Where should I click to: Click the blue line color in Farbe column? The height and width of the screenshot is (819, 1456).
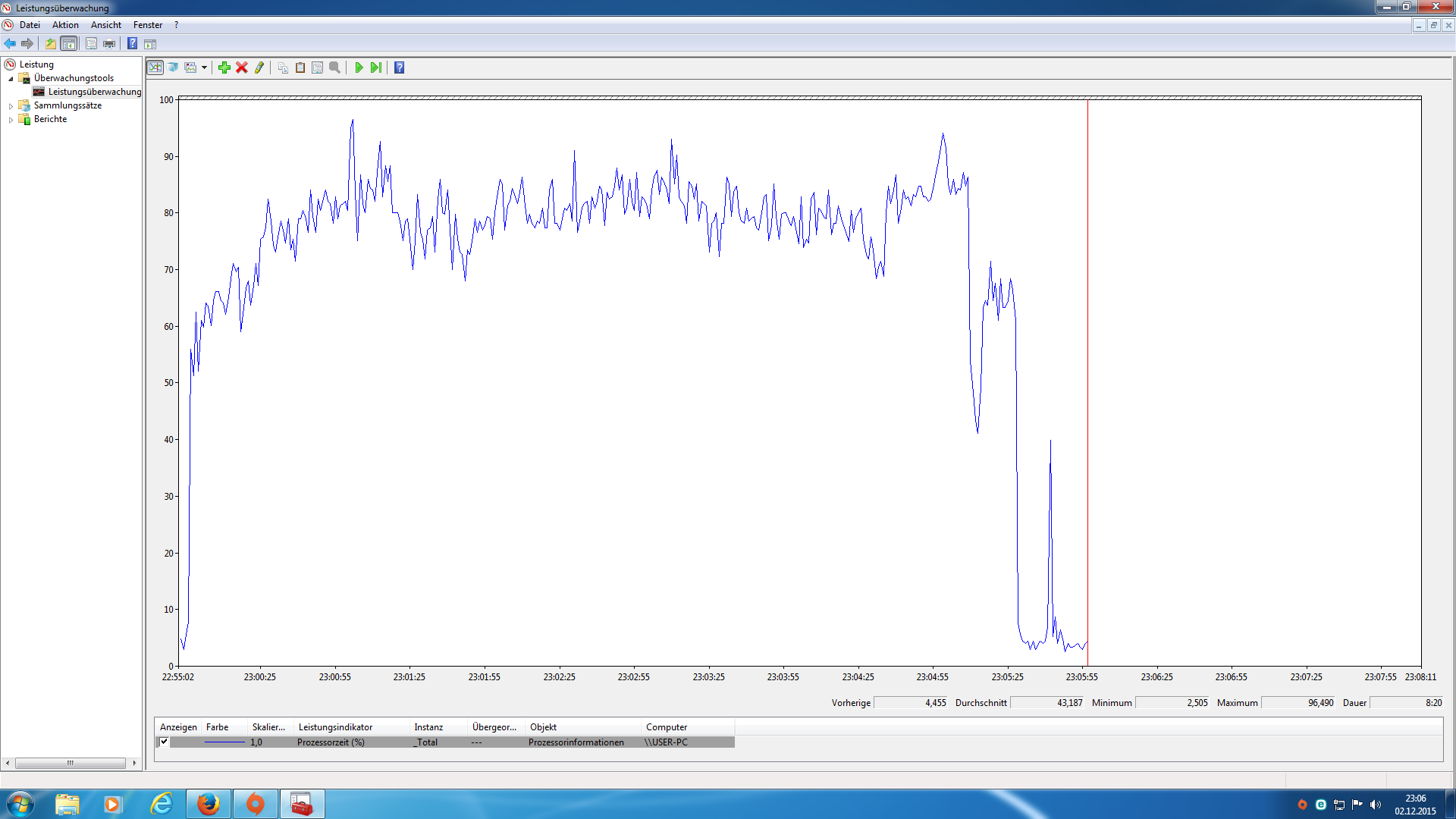224,742
